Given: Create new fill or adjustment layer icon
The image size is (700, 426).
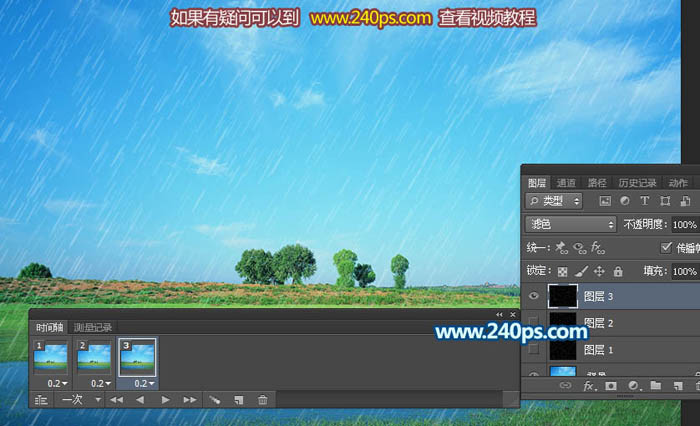Looking at the screenshot, I should click(633, 386).
